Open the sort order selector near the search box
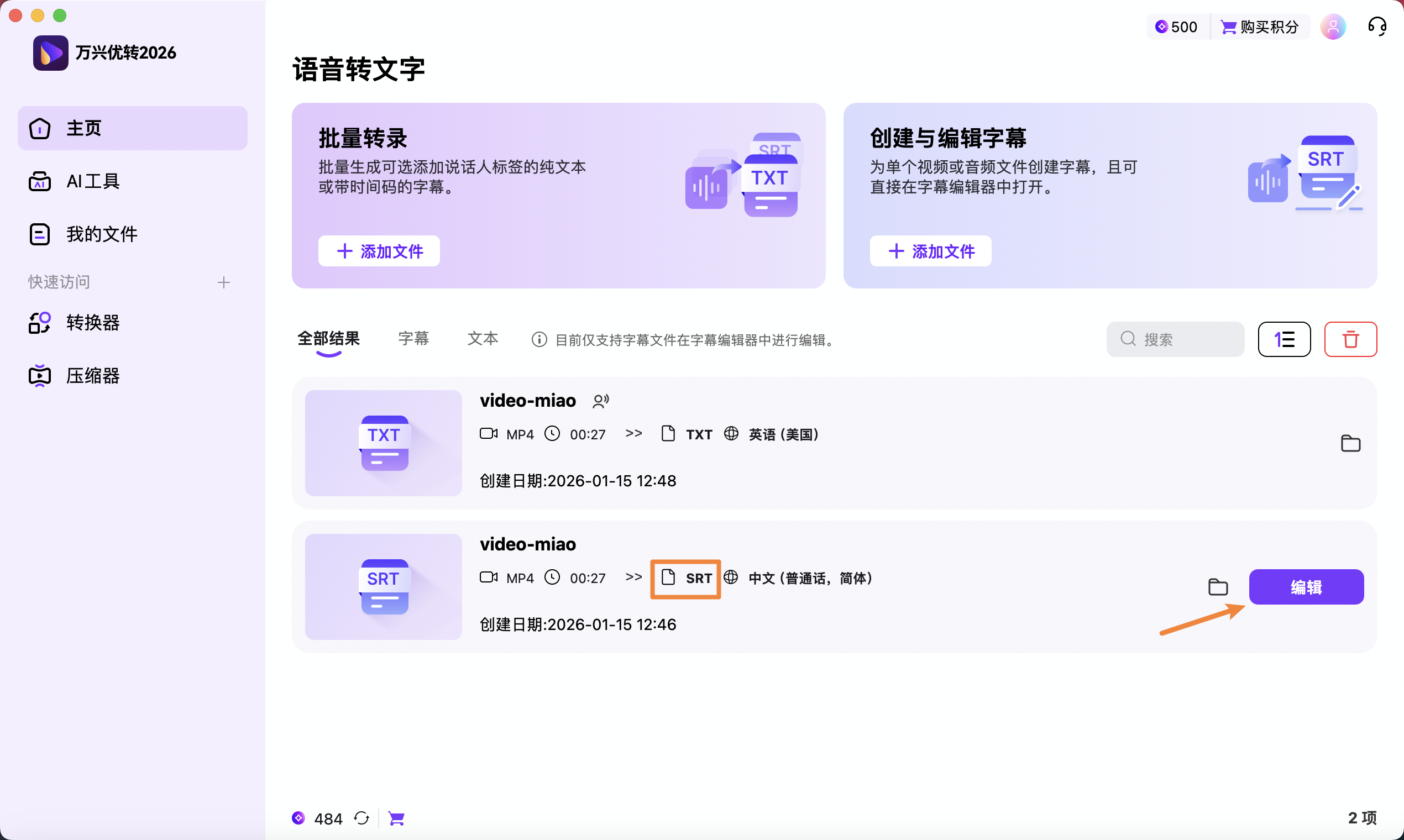The width and height of the screenshot is (1404, 840). [1284, 339]
